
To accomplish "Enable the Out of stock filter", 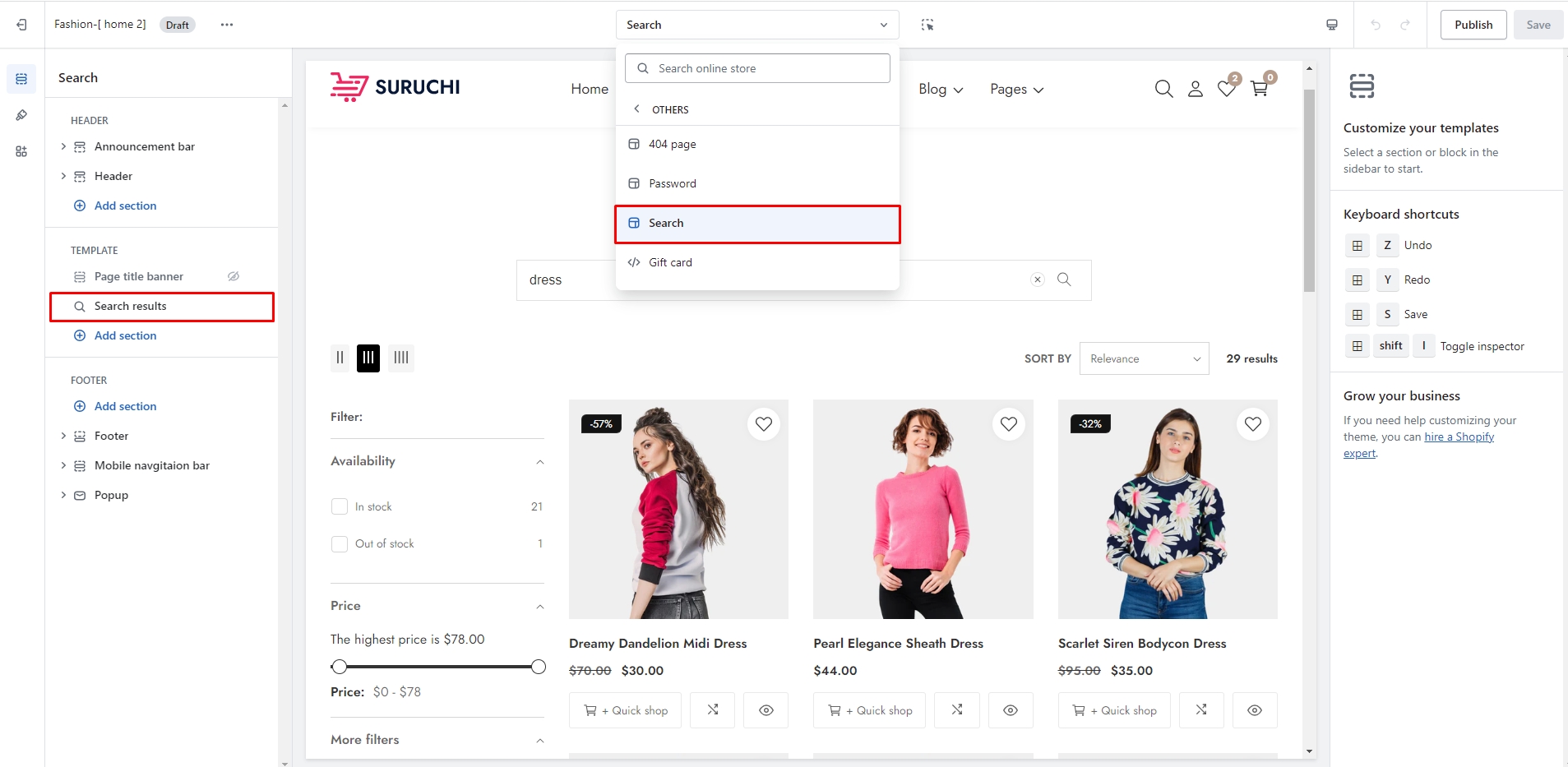I will click(x=340, y=544).
